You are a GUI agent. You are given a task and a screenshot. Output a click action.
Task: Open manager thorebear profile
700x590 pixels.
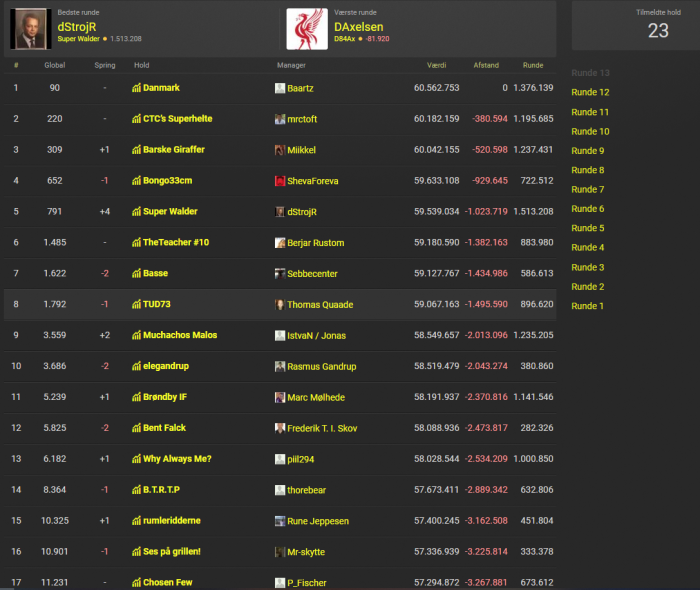pos(306,490)
